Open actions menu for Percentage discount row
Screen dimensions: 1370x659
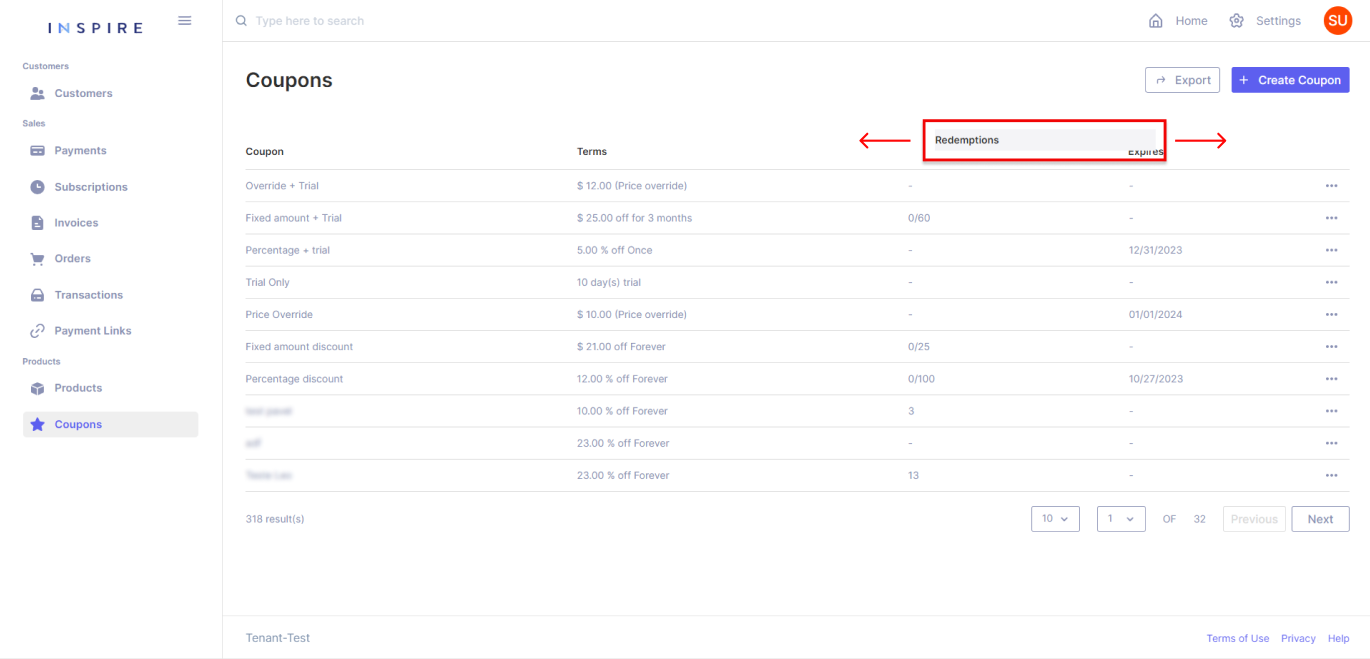pos(1331,379)
